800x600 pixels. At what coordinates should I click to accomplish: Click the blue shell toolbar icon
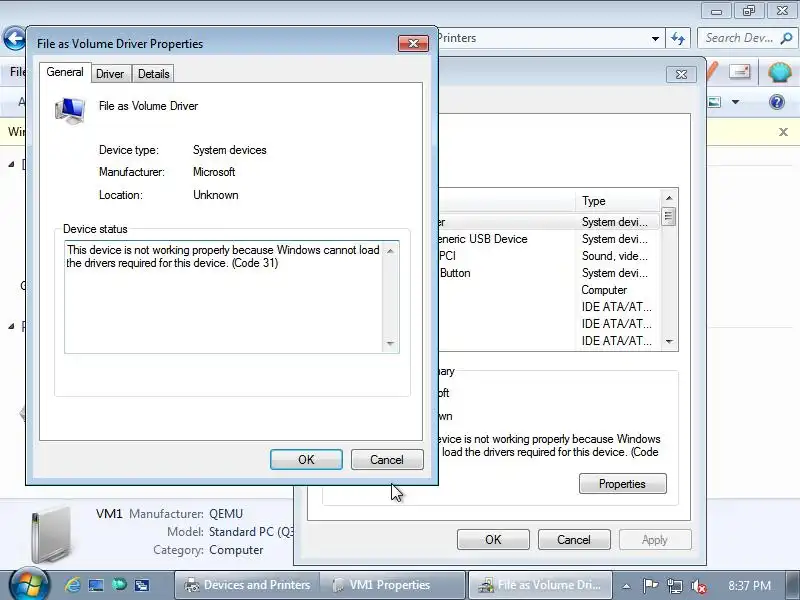pyautogui.click(x=780, y=72)
